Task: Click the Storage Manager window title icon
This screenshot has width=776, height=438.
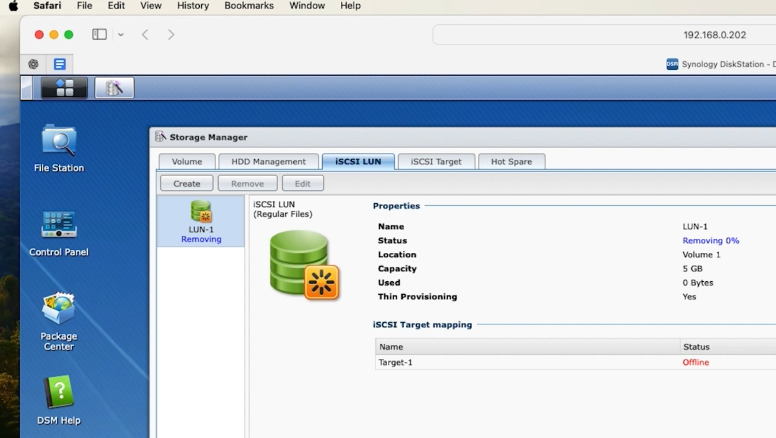Action: point(160,137)
